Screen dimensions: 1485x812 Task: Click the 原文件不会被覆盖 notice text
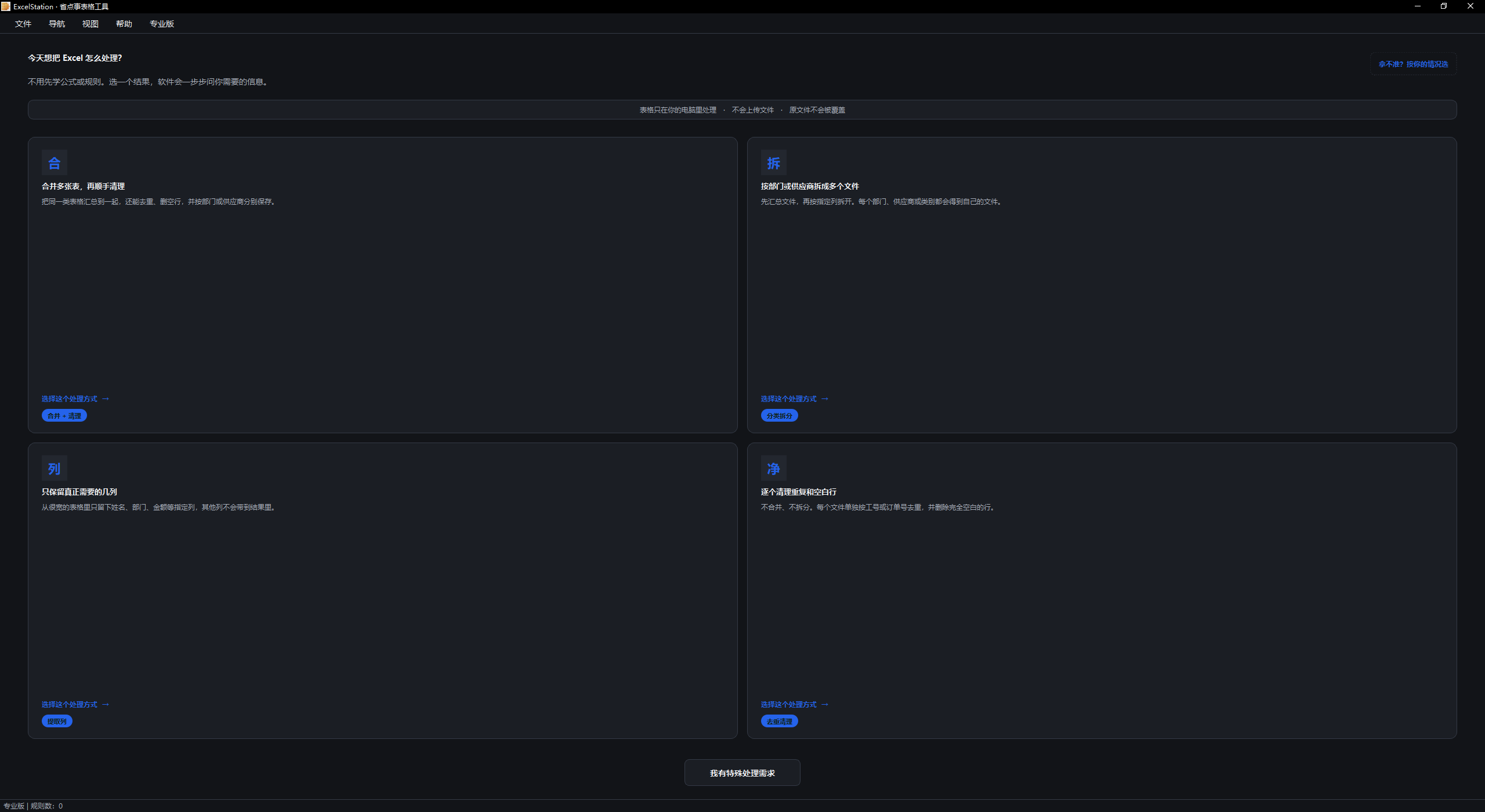[x=817, y=110]
